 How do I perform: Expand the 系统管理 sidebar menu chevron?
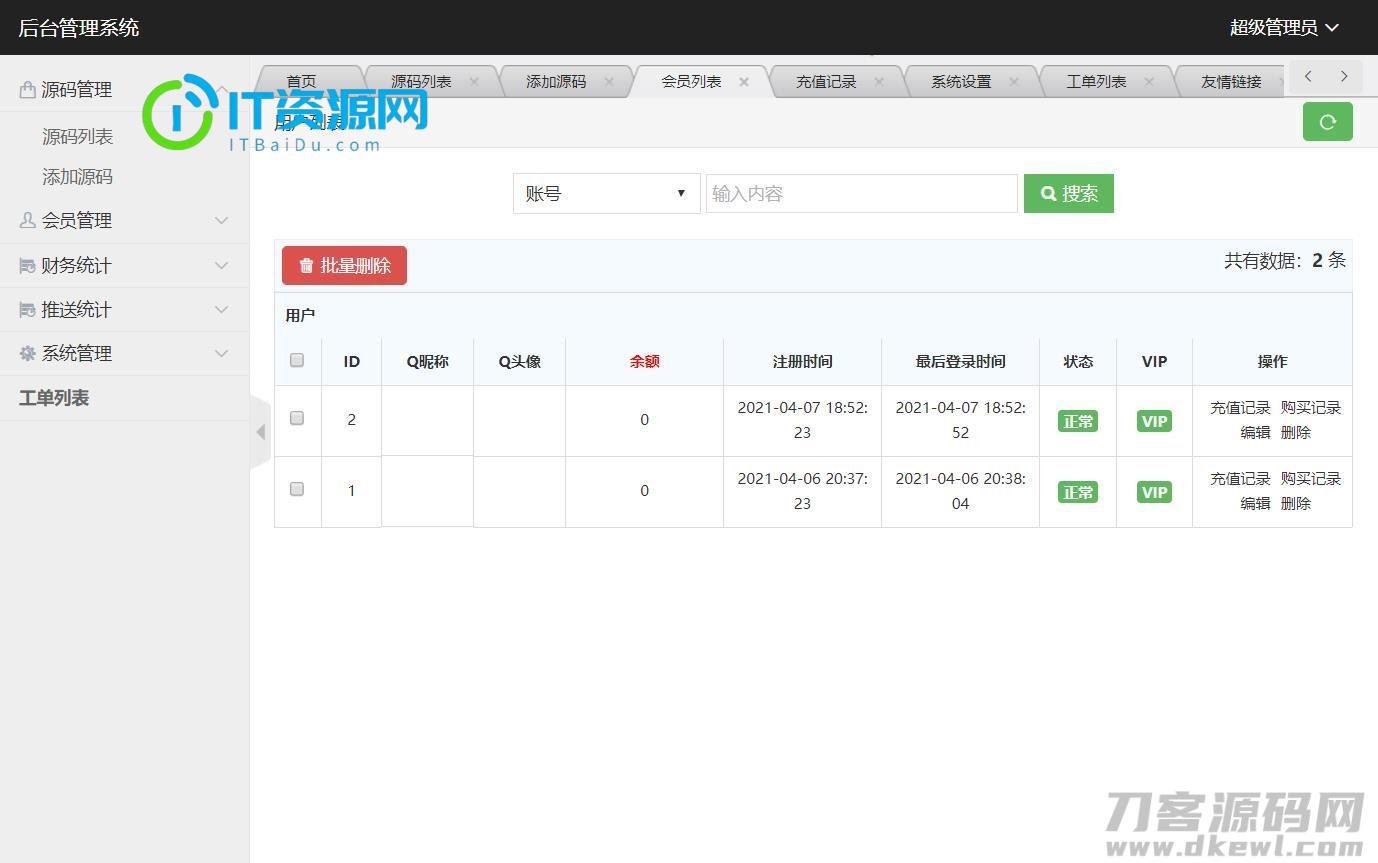(222, 353)
